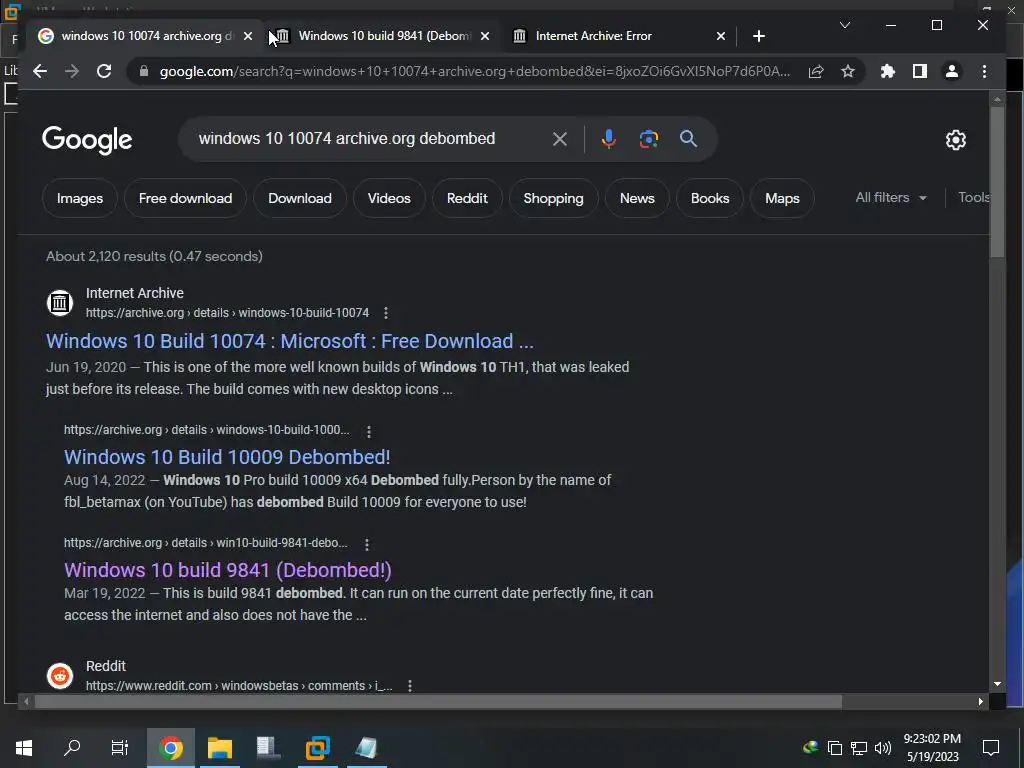Click the vertical scrollbar thumb

997,182
